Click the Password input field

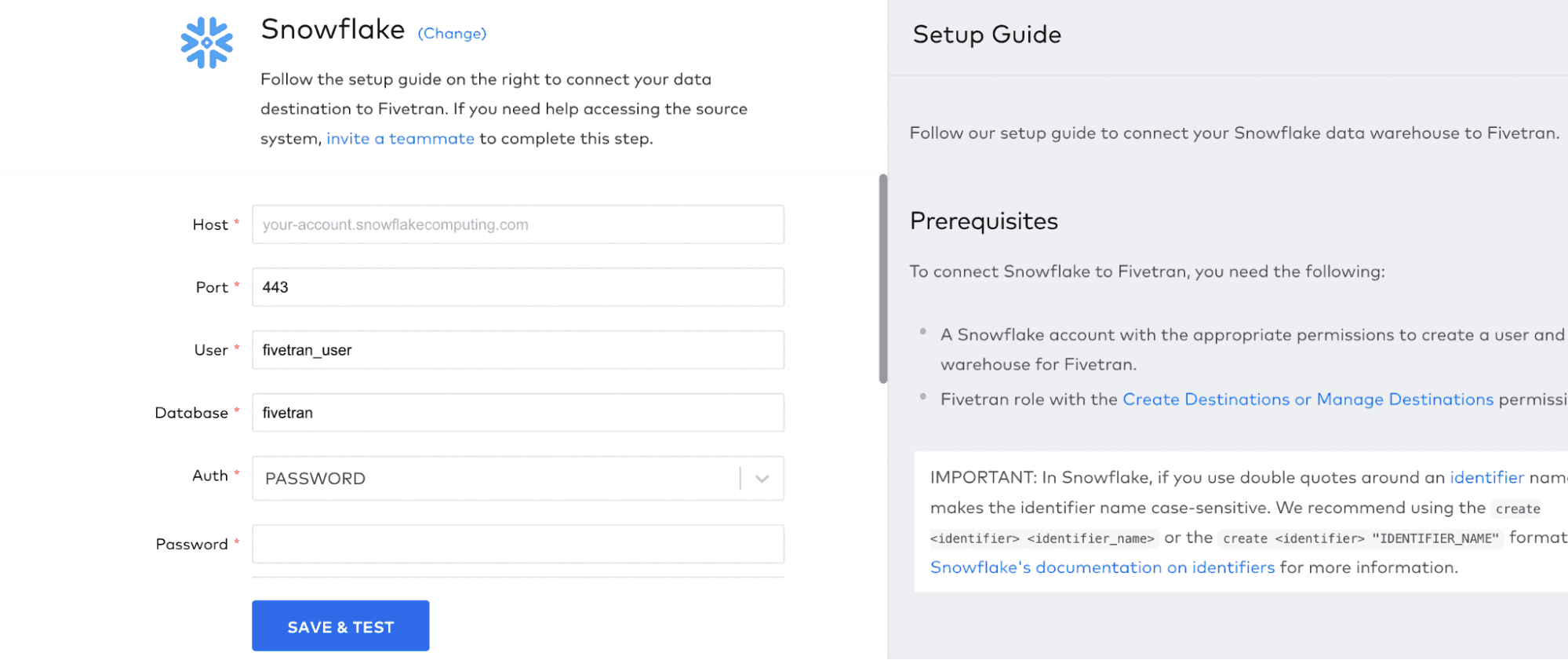(518, 545)
